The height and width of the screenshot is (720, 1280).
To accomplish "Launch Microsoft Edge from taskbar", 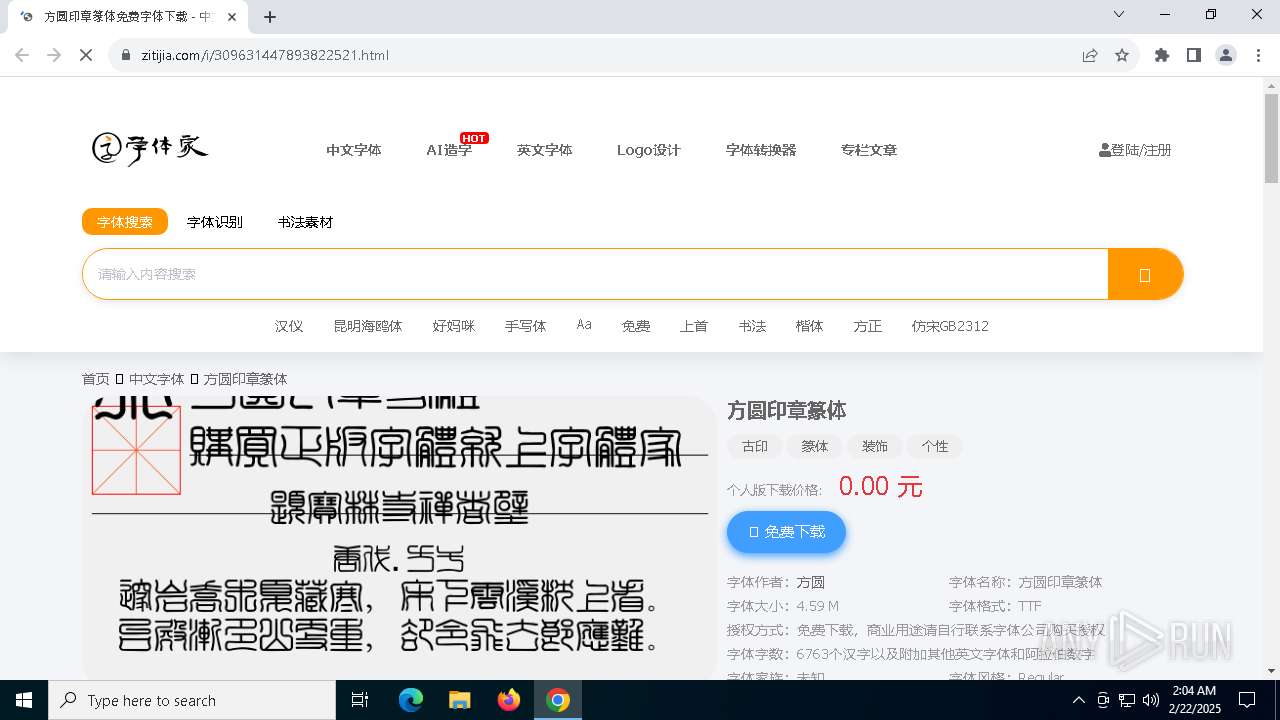I will click(x=411, y=700).
